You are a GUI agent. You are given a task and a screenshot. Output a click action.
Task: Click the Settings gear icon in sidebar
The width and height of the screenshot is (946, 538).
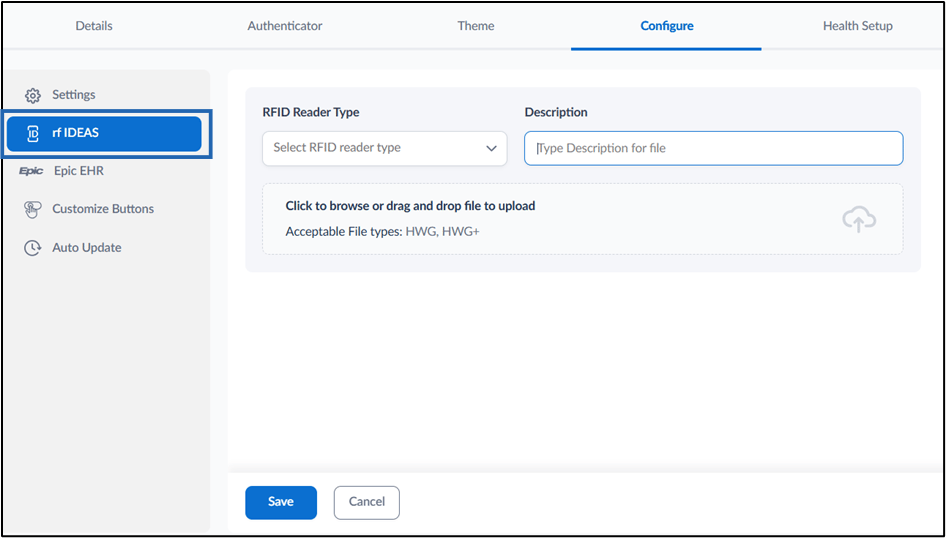[x=33, y=95]
